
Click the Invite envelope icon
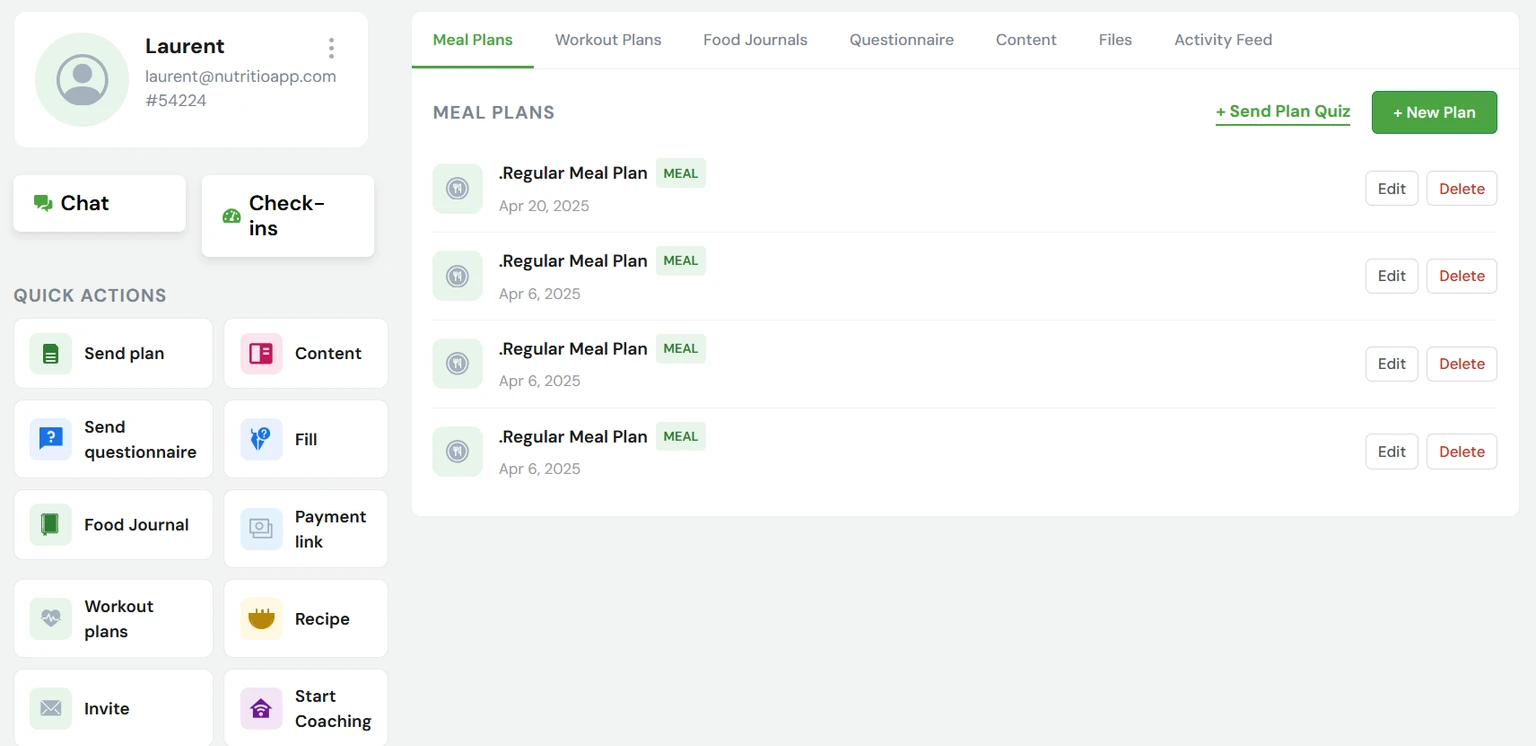[51, 709]
